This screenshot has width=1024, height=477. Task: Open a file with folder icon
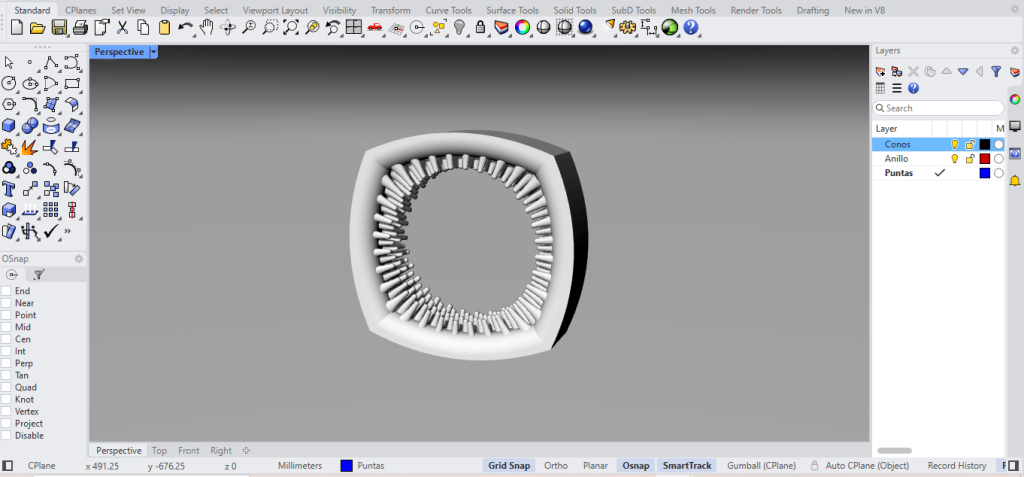tap(37, 27)
